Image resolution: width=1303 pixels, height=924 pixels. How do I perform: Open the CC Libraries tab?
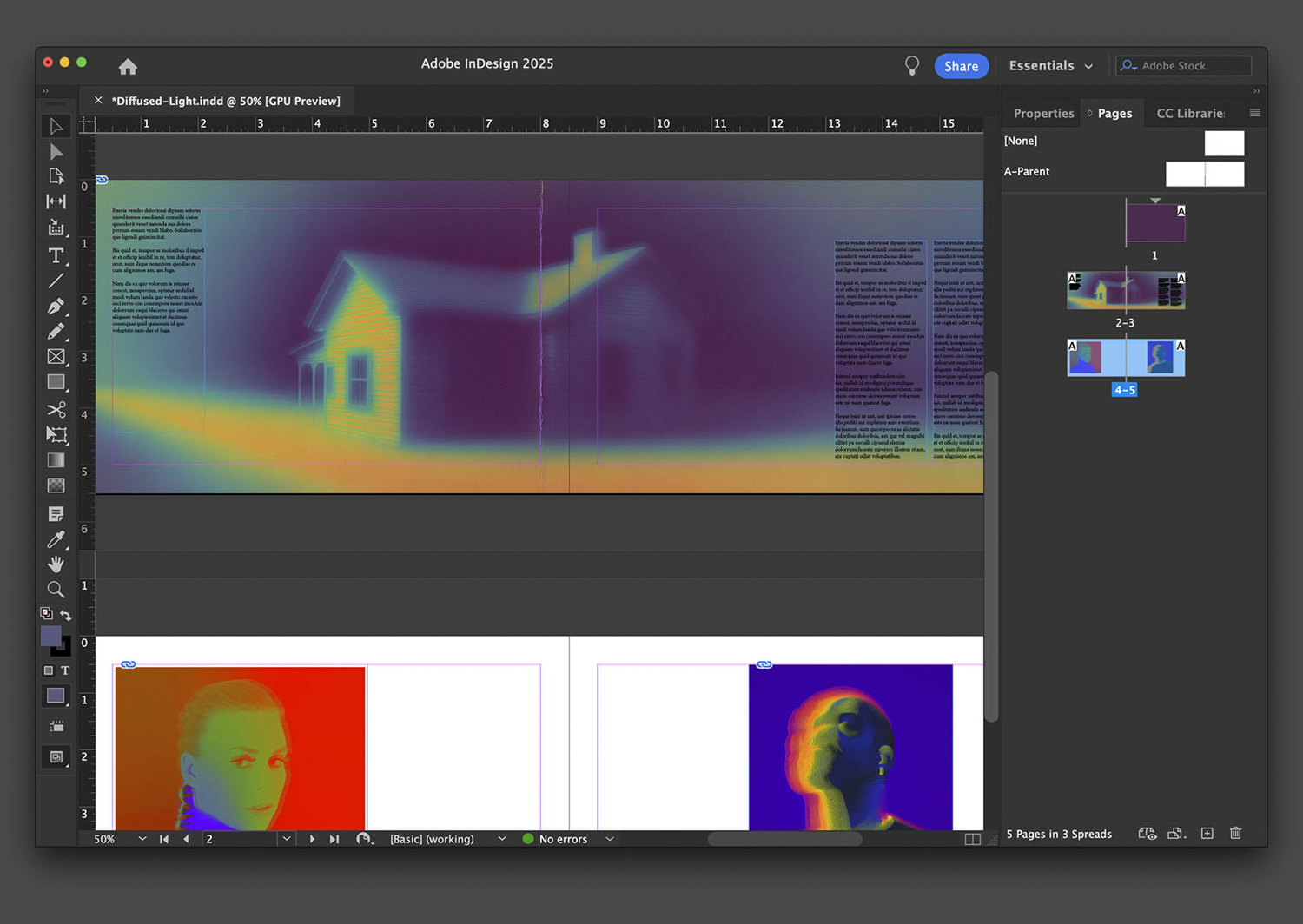[x=1189, y=114]
